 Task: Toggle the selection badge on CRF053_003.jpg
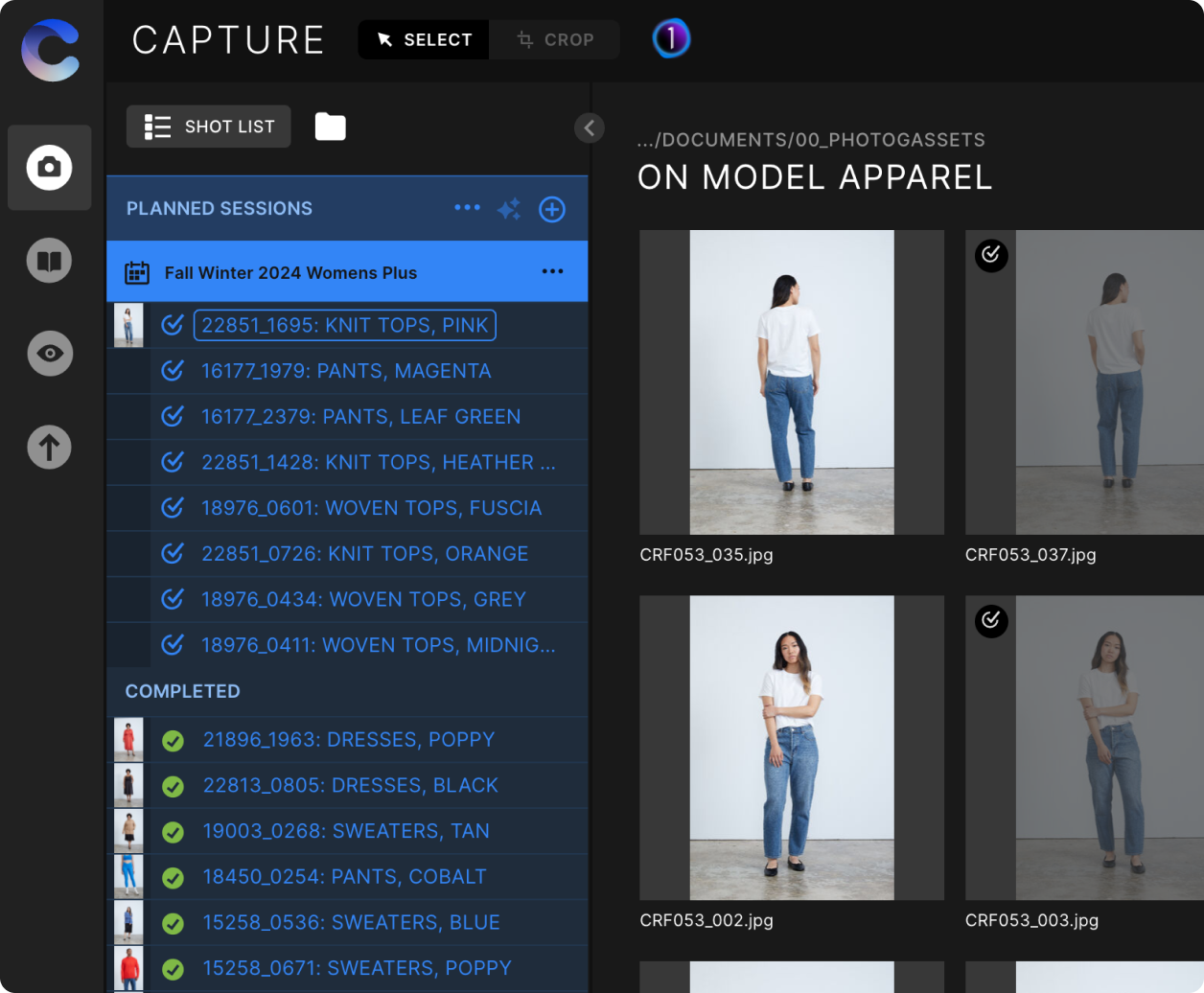(991, 621)
